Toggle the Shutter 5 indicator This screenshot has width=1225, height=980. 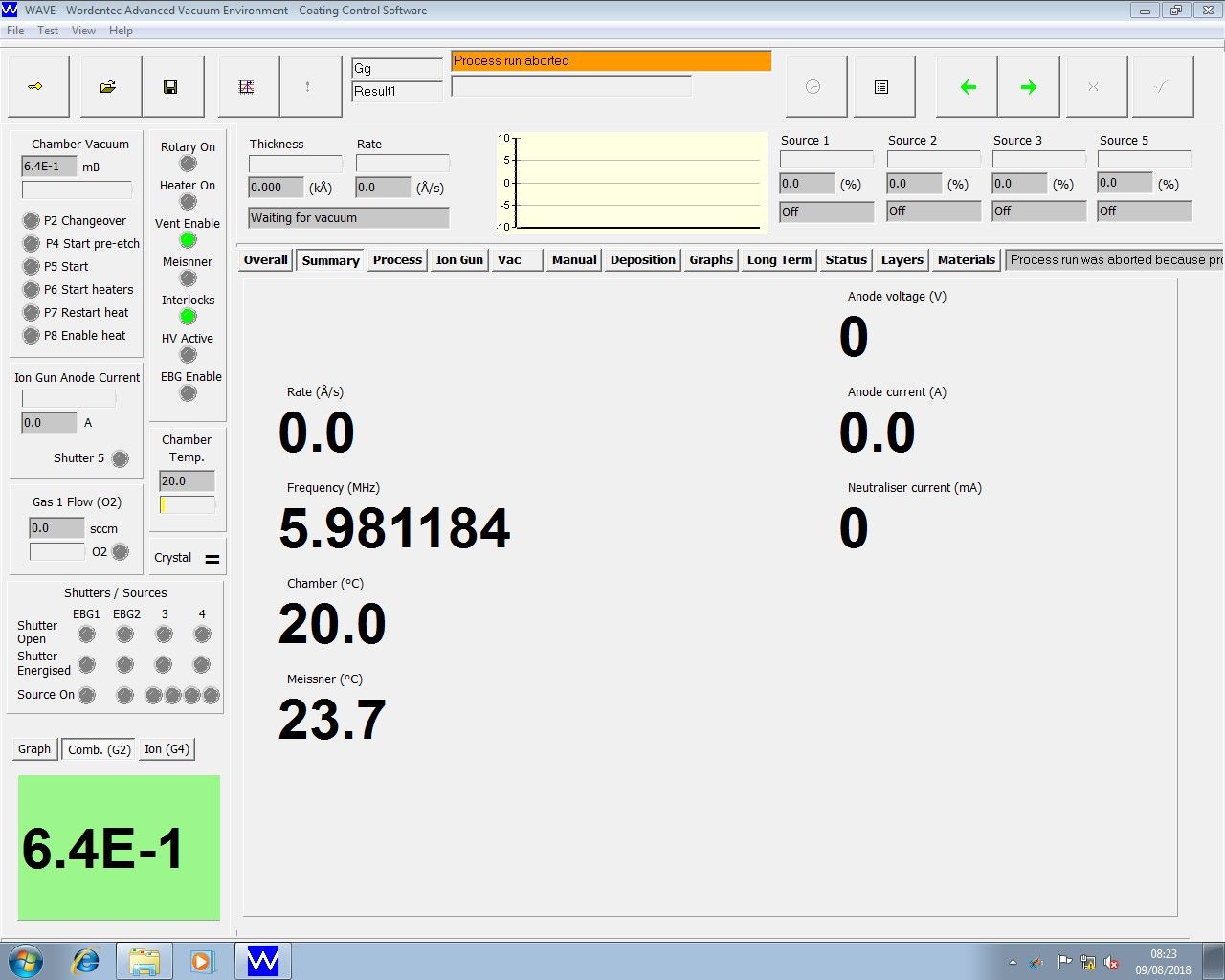121,458
